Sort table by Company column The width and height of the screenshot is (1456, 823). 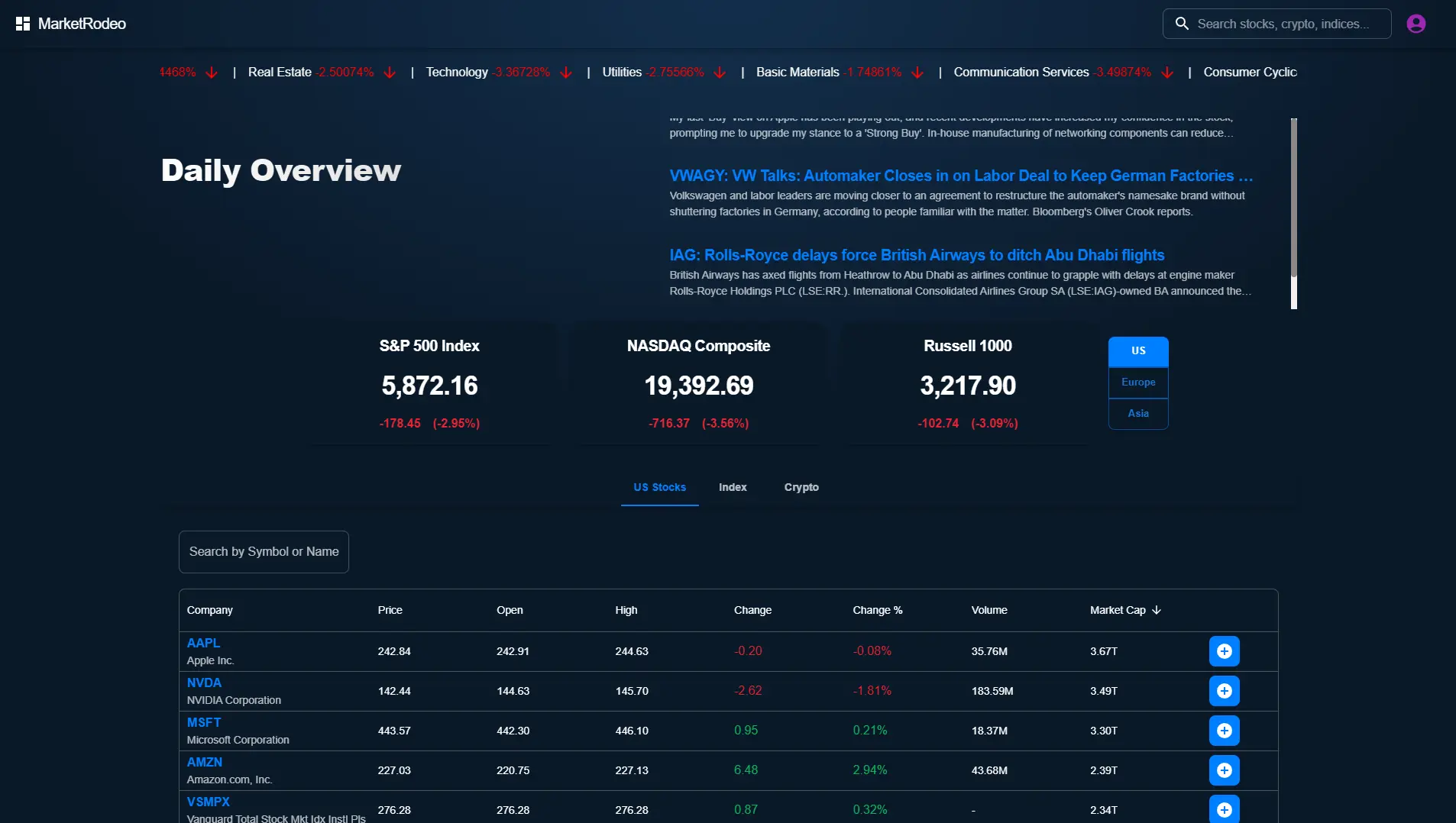click(x=210, y=610)
